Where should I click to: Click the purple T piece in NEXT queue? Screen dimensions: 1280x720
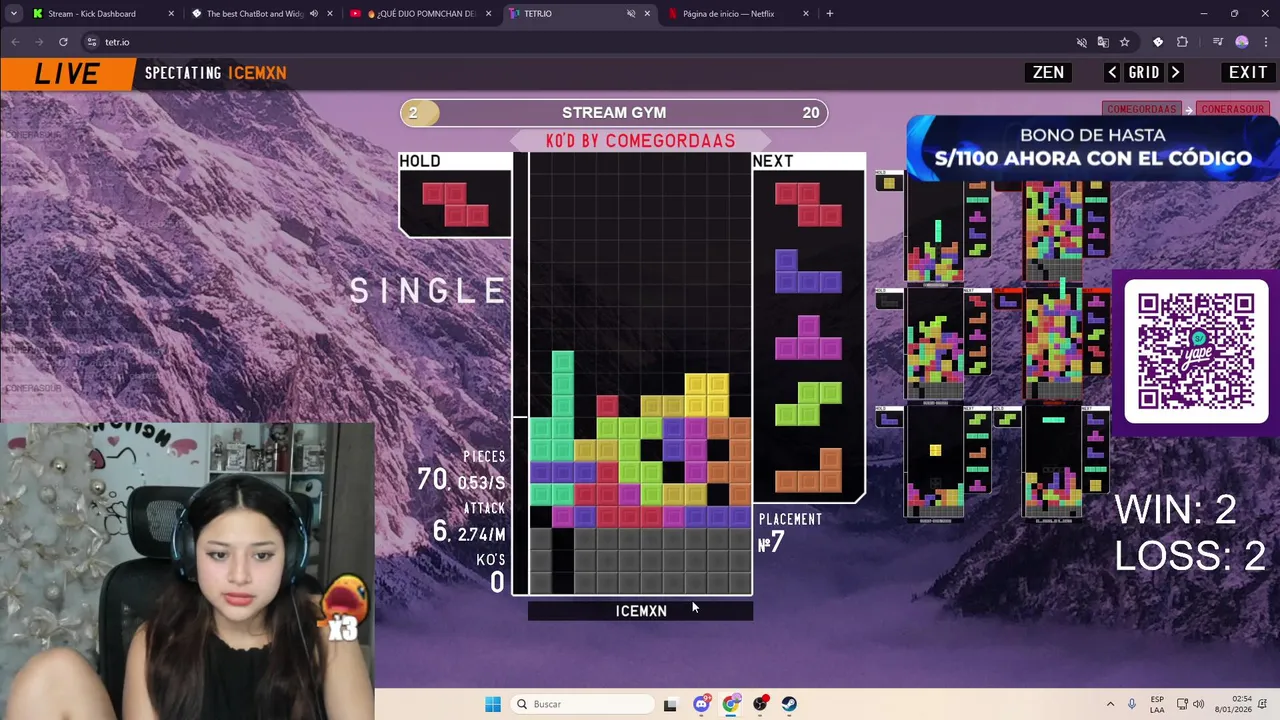808,337
